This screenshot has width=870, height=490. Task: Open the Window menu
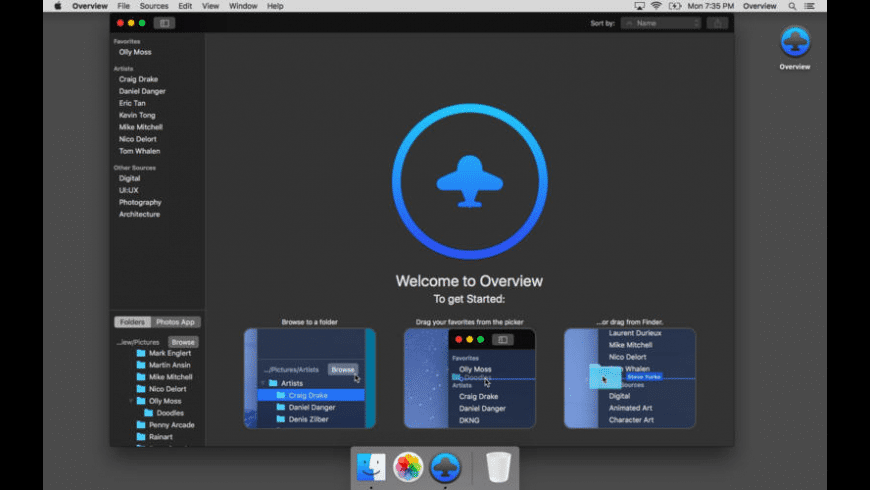click(243, 6)
